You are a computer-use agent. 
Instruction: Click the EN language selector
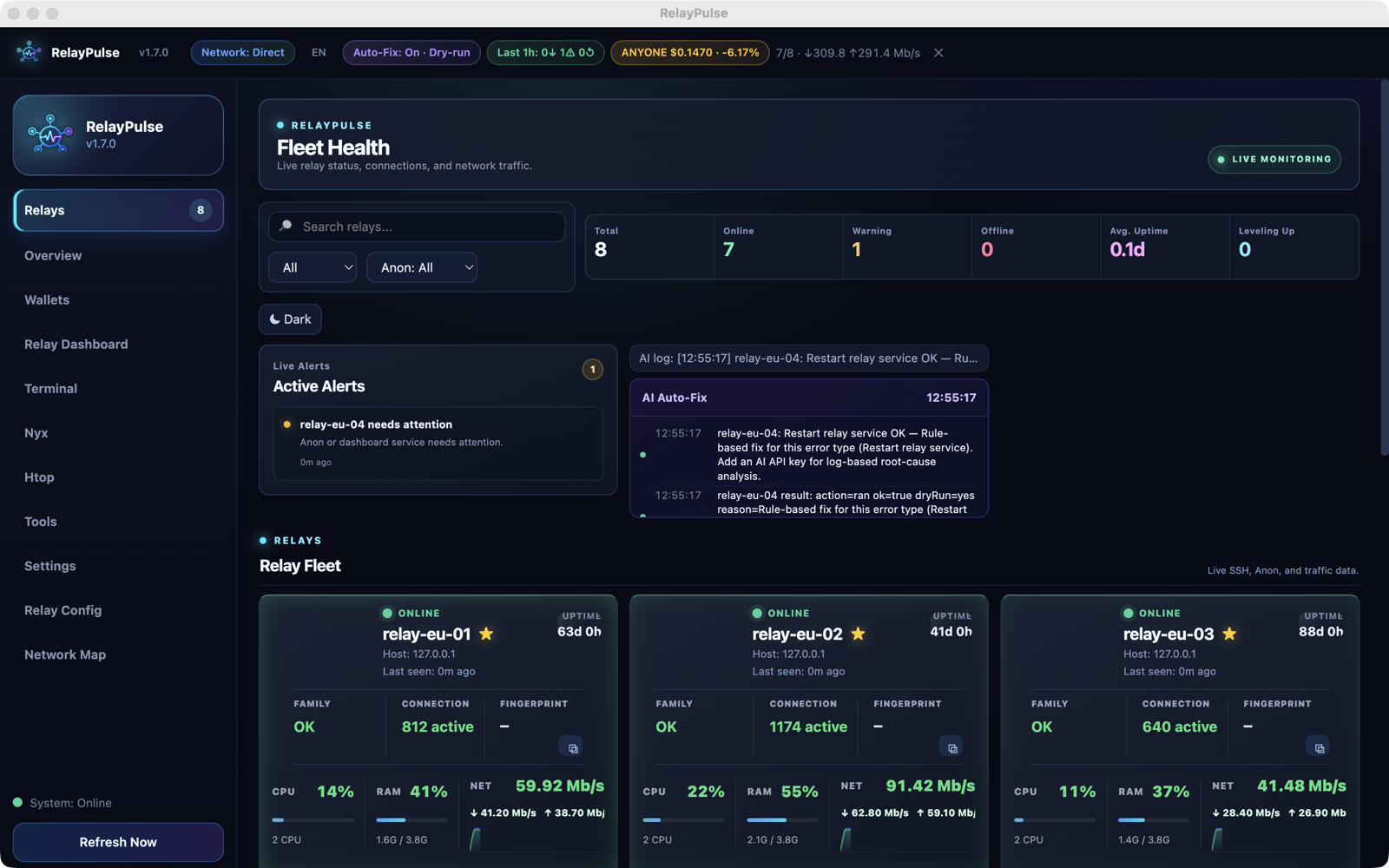pyautogui.click(x=319, y=53)
